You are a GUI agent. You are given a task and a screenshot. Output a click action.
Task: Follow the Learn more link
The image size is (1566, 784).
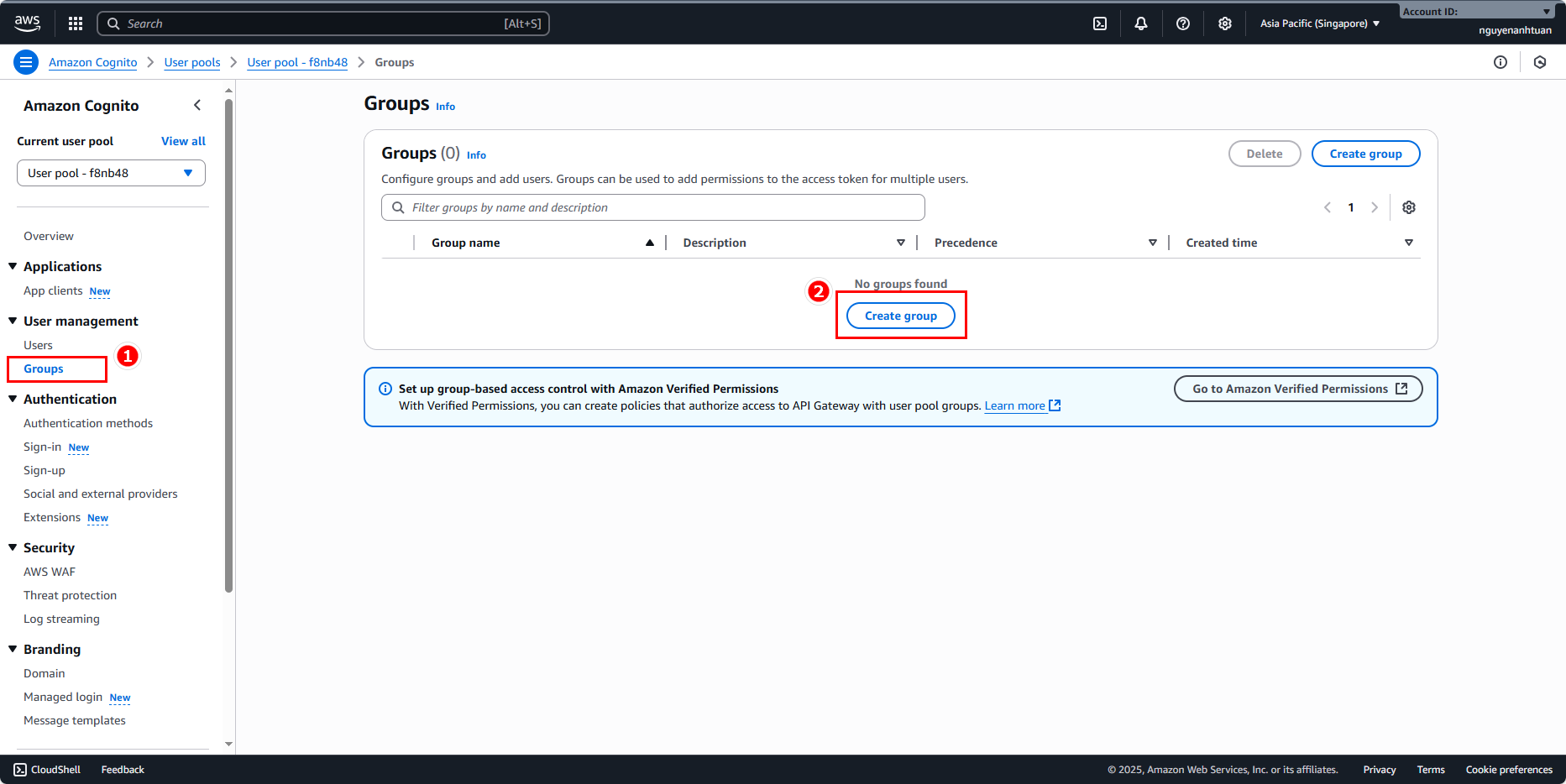click(1014, 405)
